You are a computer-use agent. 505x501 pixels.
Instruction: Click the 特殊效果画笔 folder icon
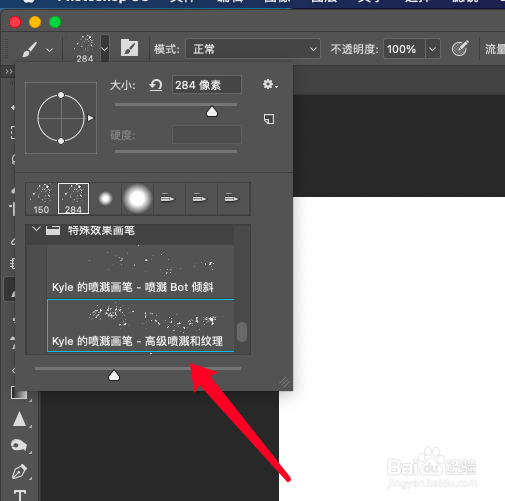[53, 230]
